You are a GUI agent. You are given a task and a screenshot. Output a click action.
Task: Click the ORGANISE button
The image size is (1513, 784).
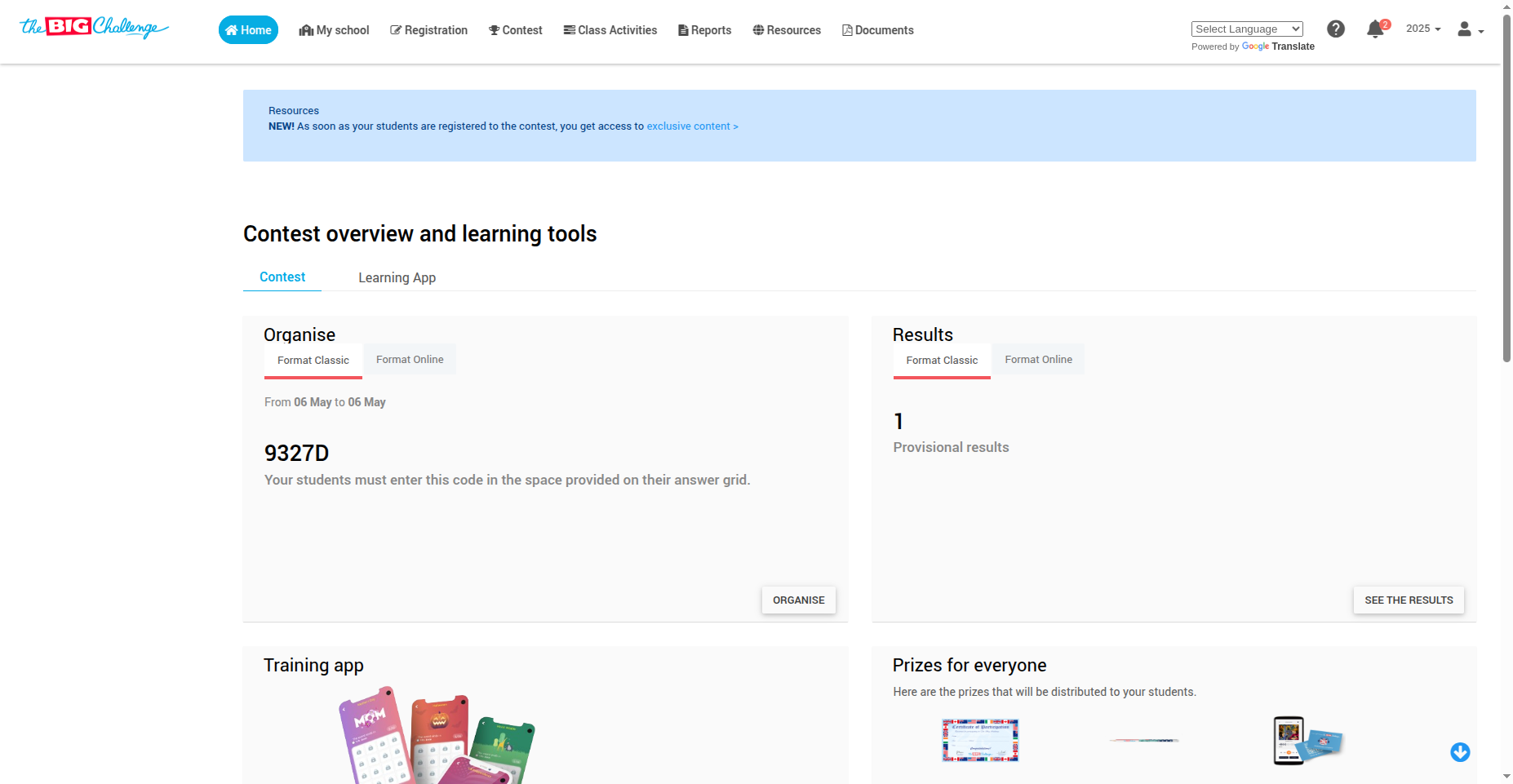pyautogui.click(x=799, y=600)
